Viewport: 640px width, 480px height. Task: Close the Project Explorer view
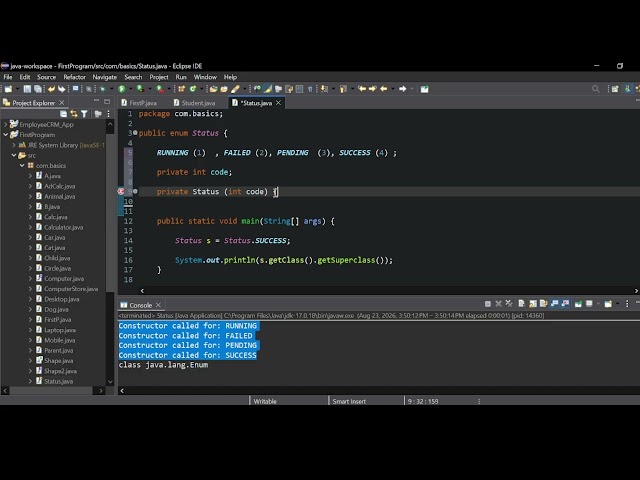pyautogui.click(x=62, y=102)
